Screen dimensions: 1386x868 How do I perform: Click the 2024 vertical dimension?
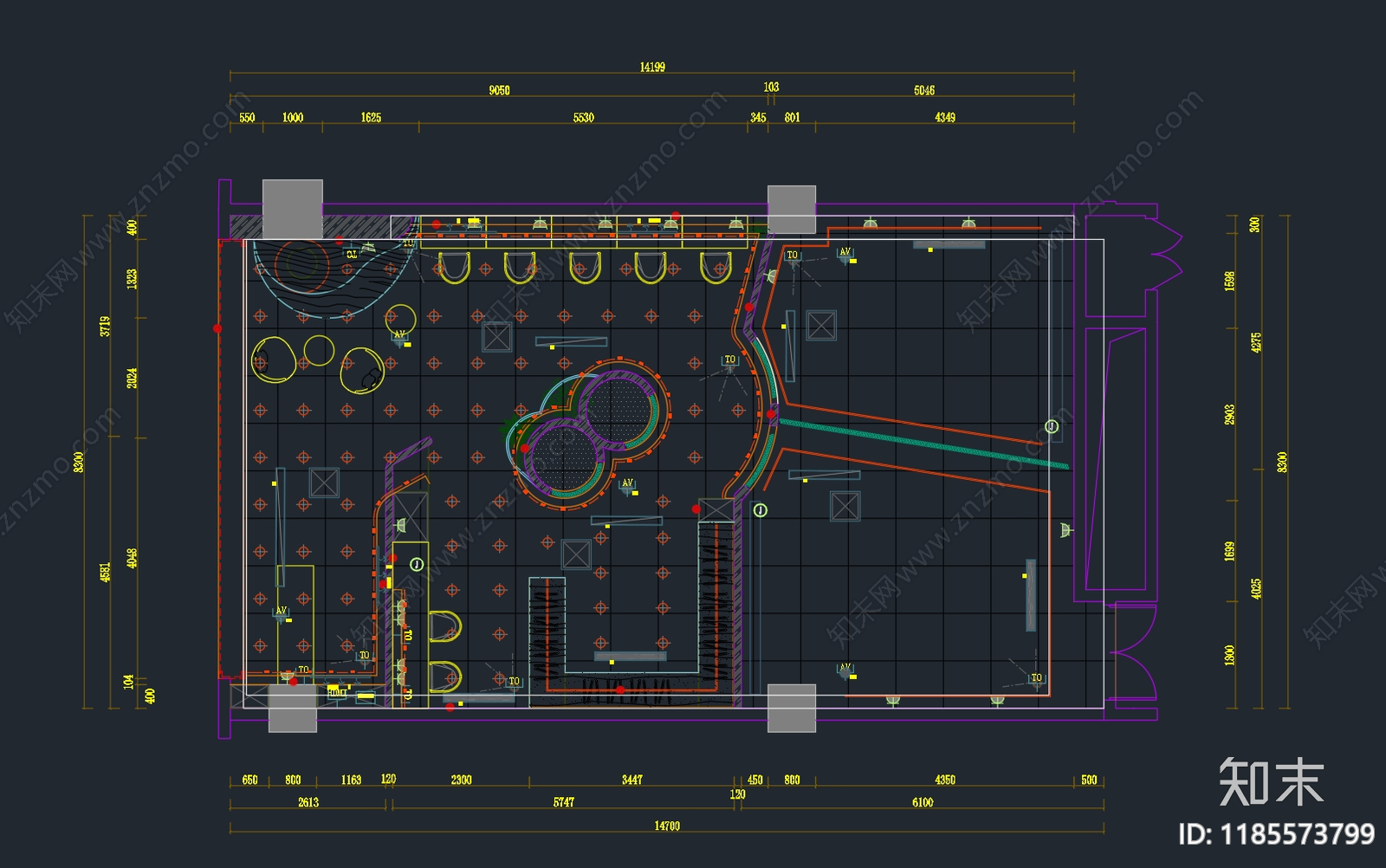click(132, 379)
